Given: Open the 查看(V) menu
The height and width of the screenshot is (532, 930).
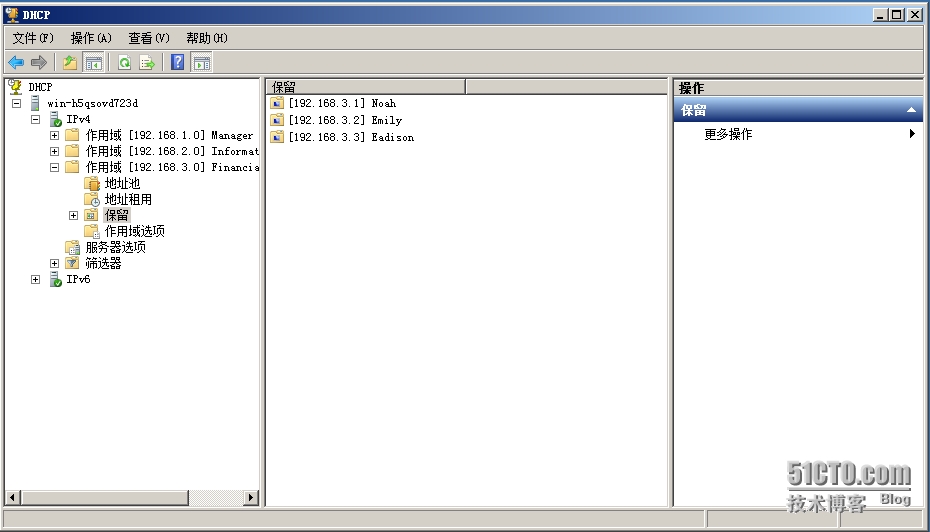Looking at the screenshot, I should [149, 38].
